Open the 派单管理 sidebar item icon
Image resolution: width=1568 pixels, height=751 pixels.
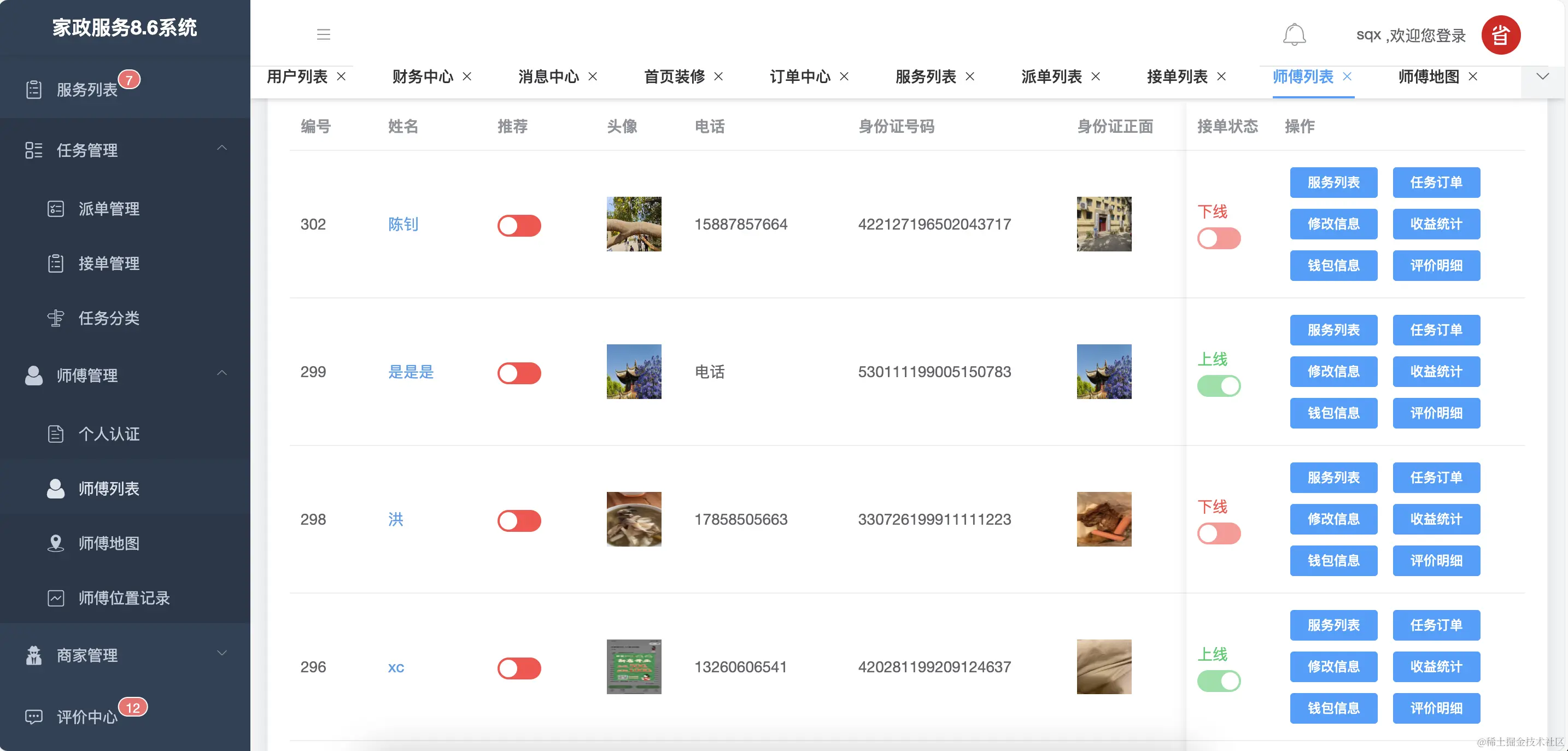tap(55, 209)
